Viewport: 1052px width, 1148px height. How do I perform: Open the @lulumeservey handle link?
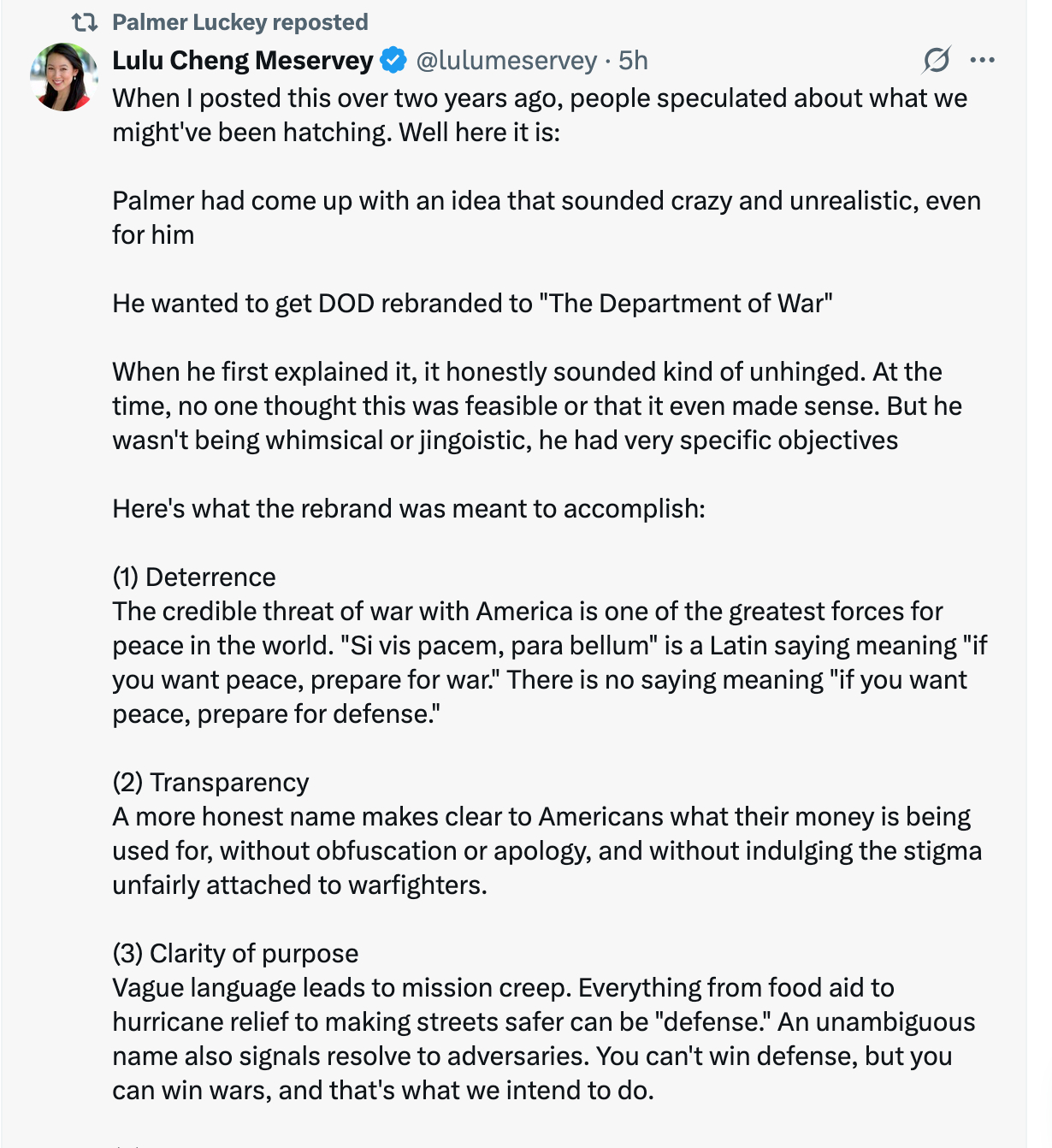click(x=506, y=61)
